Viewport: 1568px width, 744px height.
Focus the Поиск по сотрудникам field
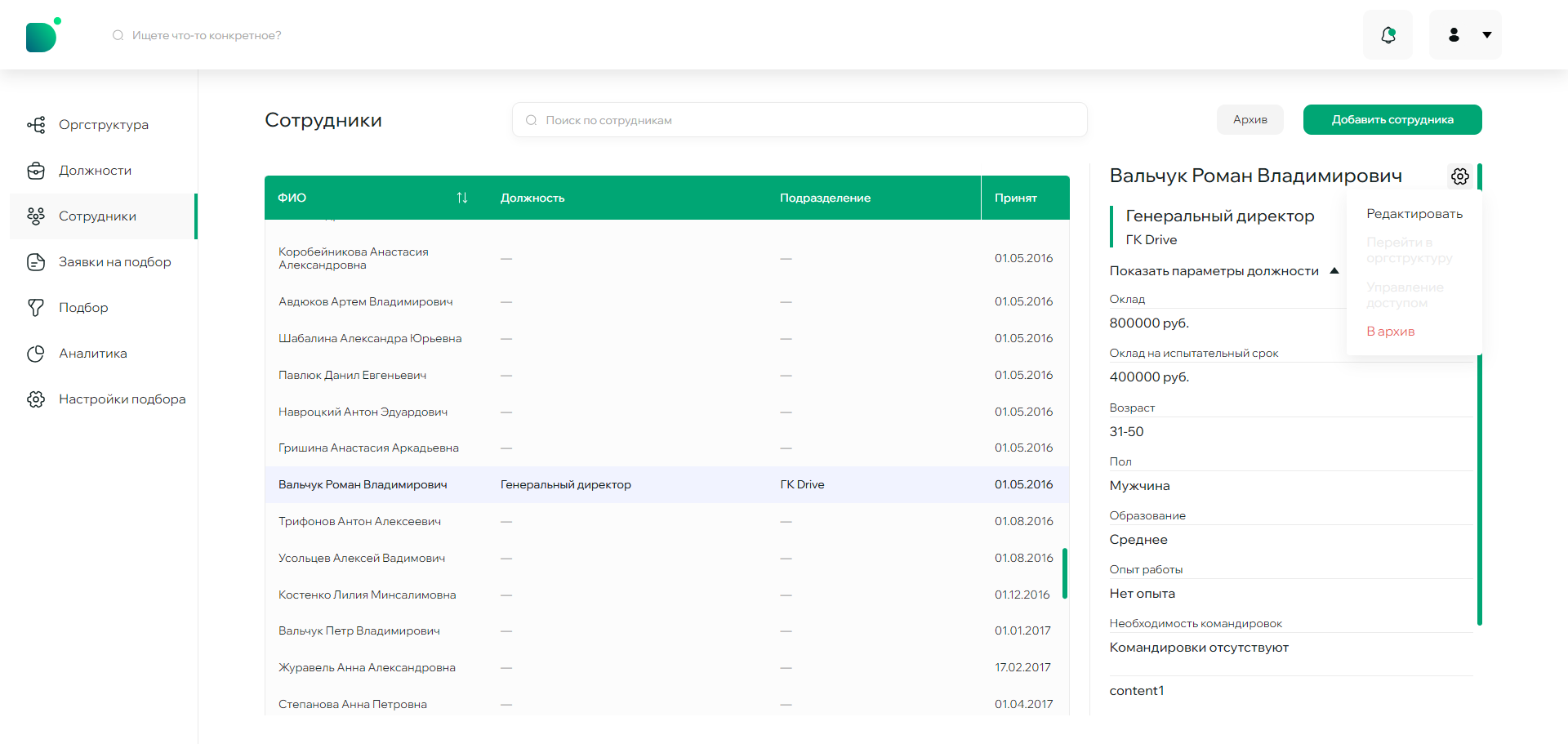800,120
